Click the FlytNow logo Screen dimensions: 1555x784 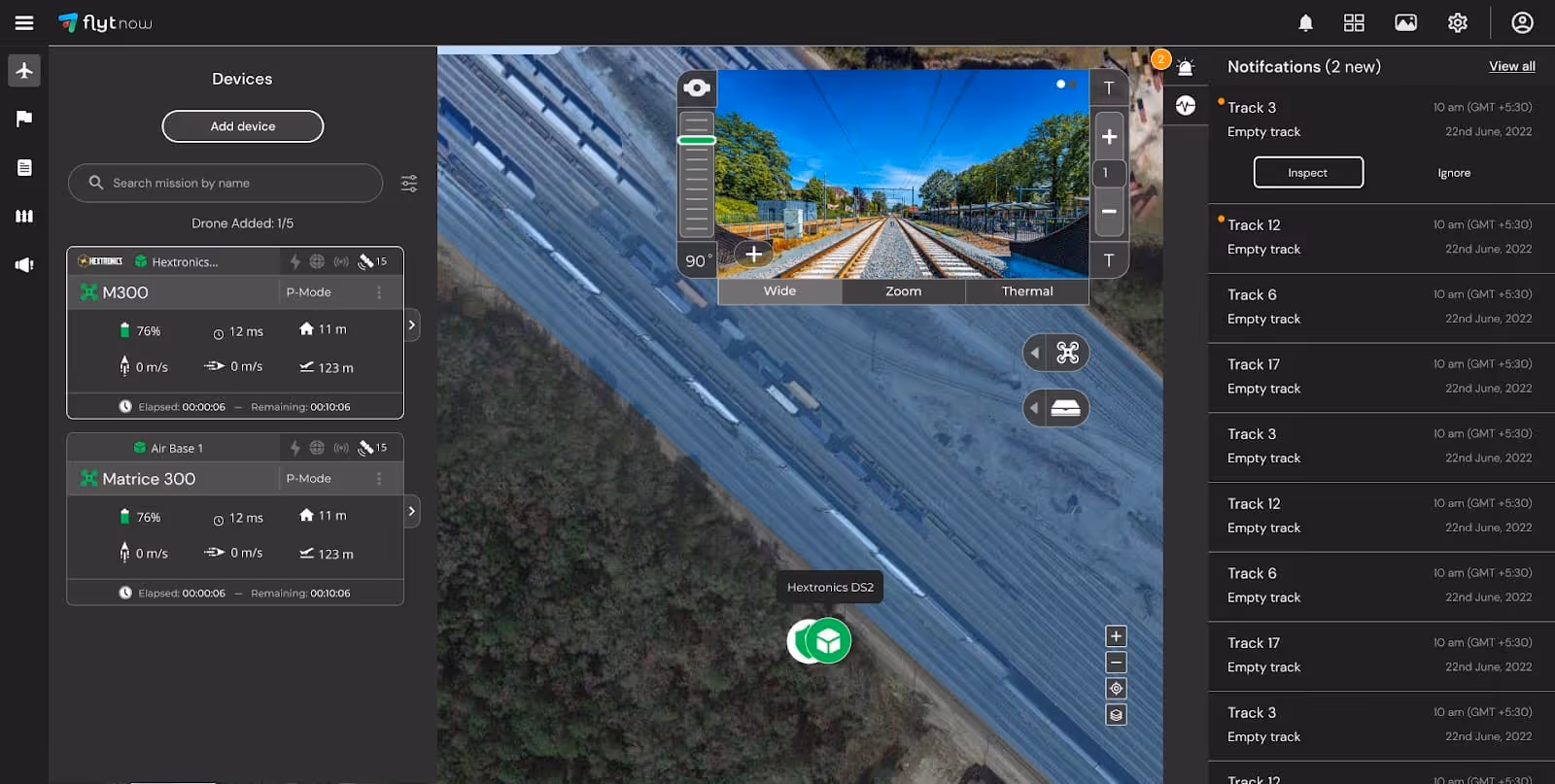click(105, 22)
